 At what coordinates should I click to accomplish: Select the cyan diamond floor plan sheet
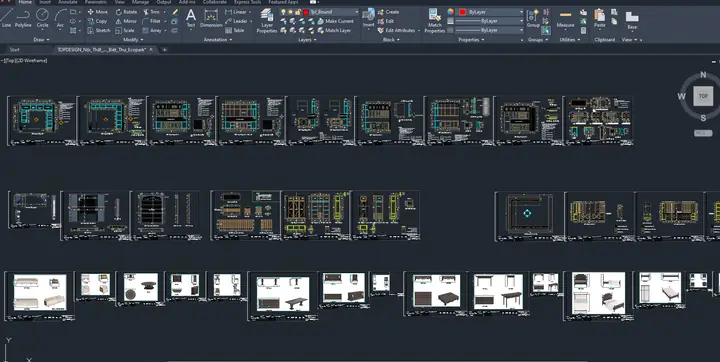tap(529, 216)
